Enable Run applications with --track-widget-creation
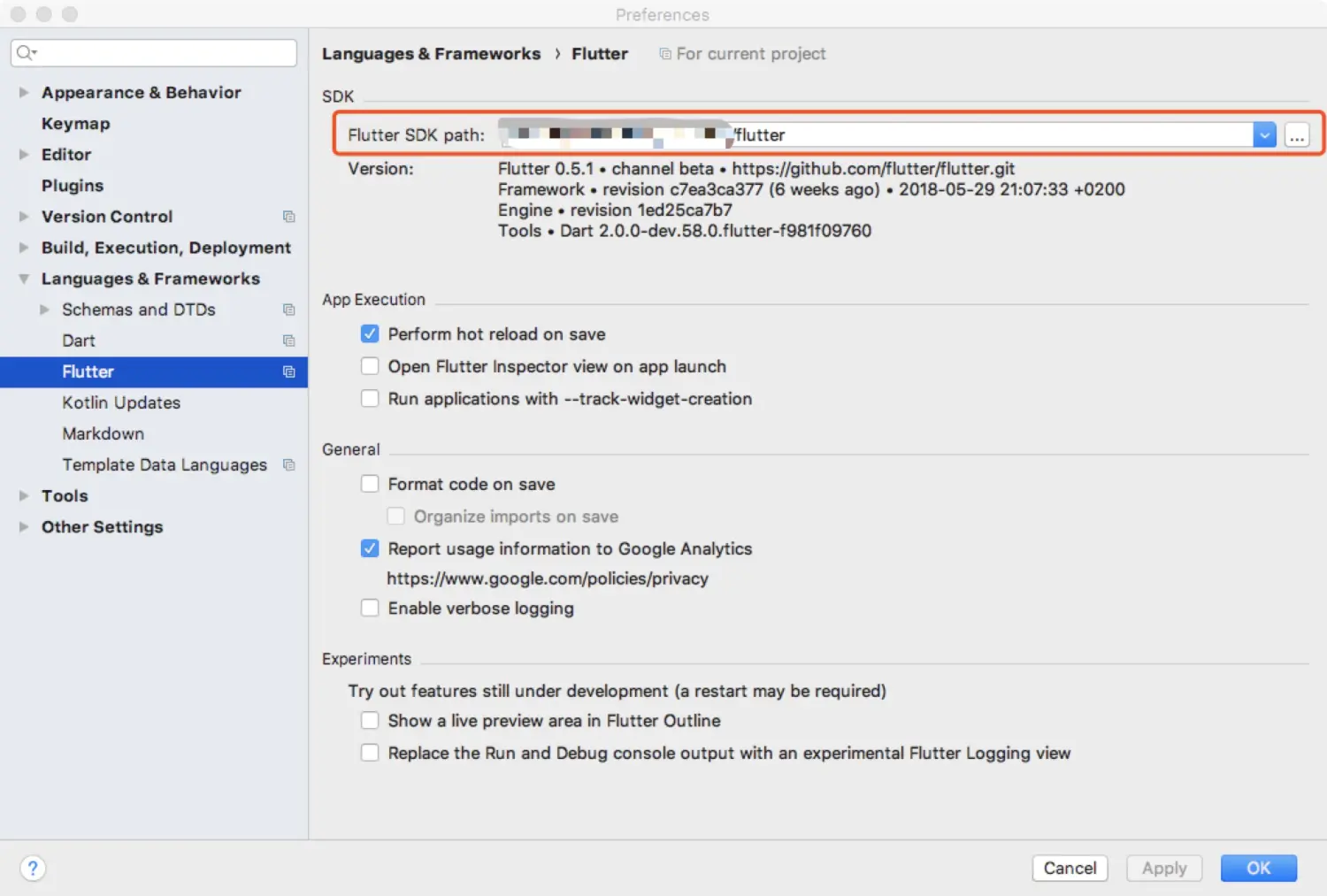Image resolution: width=1327 pixels, height=896 pixels. 370,398
